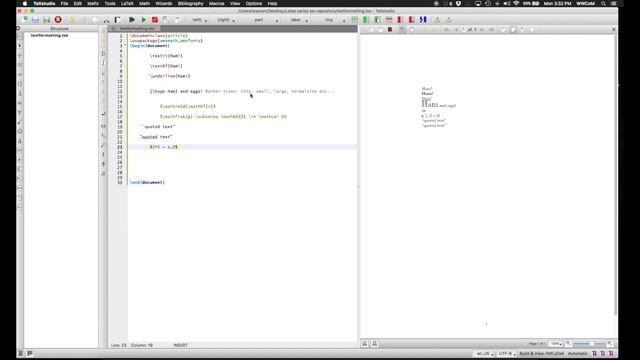The image size is (640, 360).
Task: Click the red close document icon
Action: (x=58, y=20)
